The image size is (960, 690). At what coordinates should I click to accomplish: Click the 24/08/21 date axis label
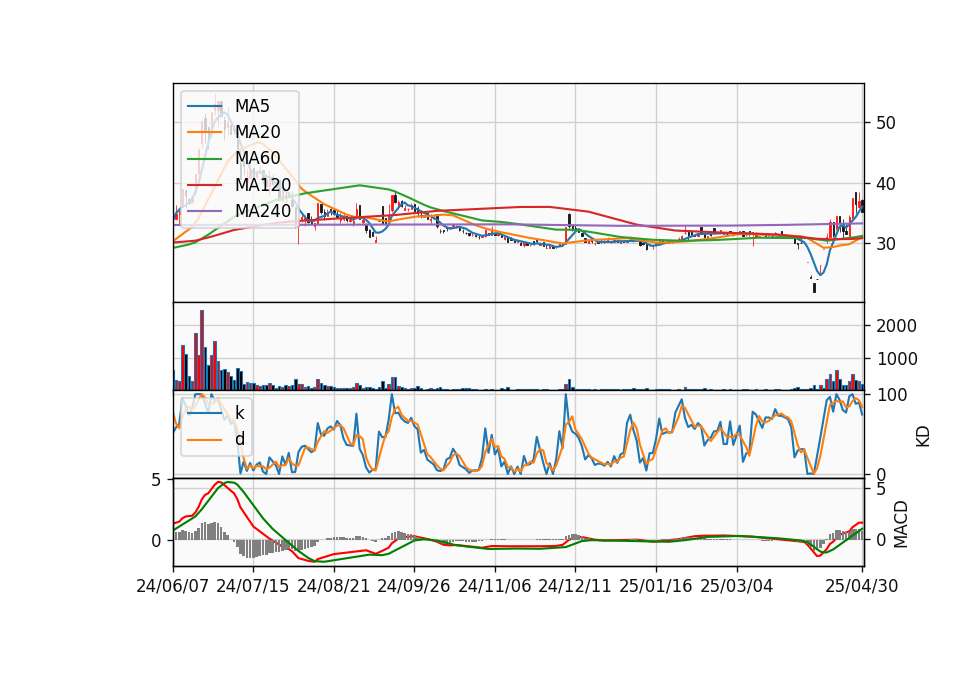(x=334, y=587)
